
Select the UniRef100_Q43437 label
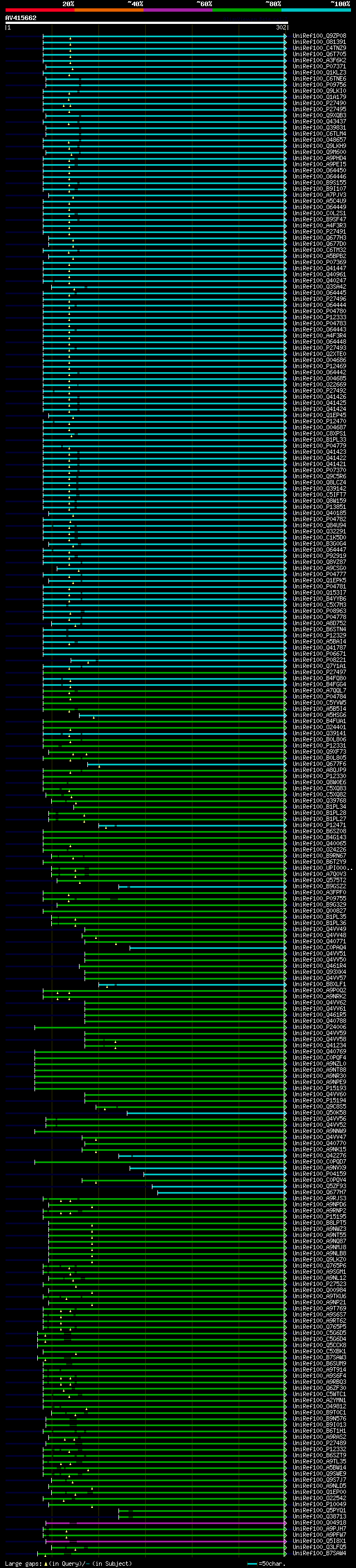pyautogui.click(x=319, y=121)
